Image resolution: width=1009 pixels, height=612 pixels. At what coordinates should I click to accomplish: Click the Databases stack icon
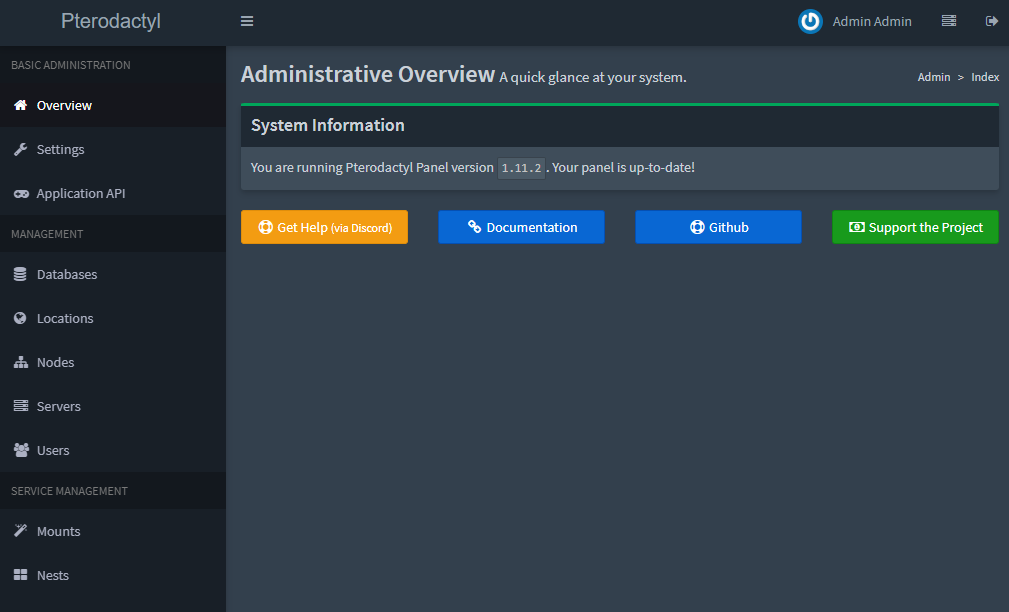point(21,274)
